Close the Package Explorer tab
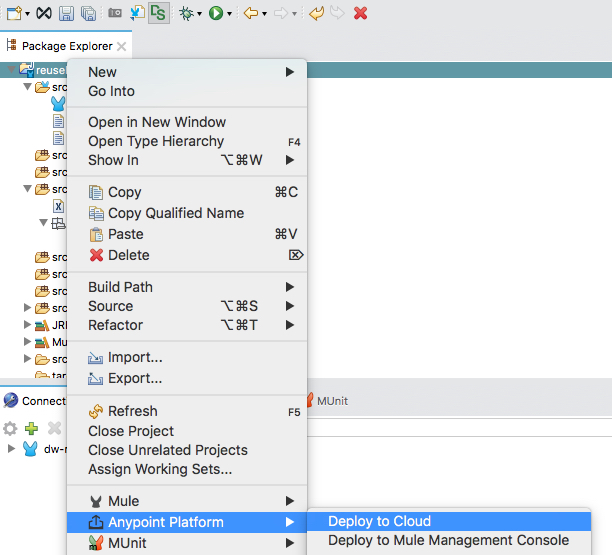The image size is (612, 555). [122, 47]
